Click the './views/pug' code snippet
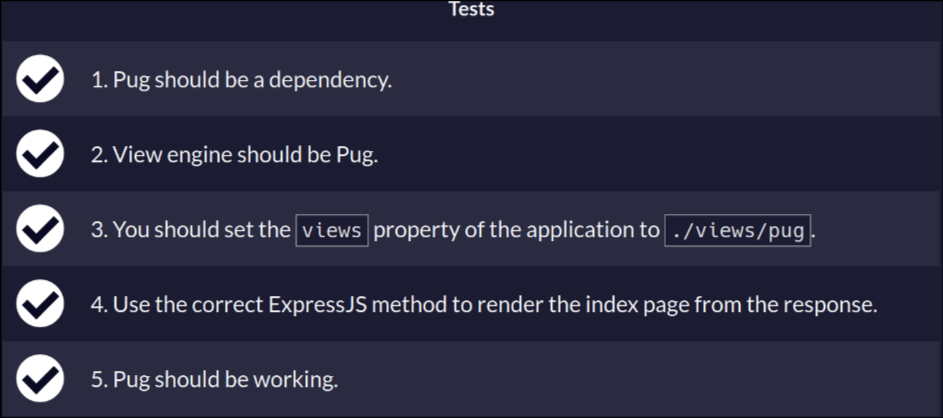943x418 pixels. tap(737, 230)
